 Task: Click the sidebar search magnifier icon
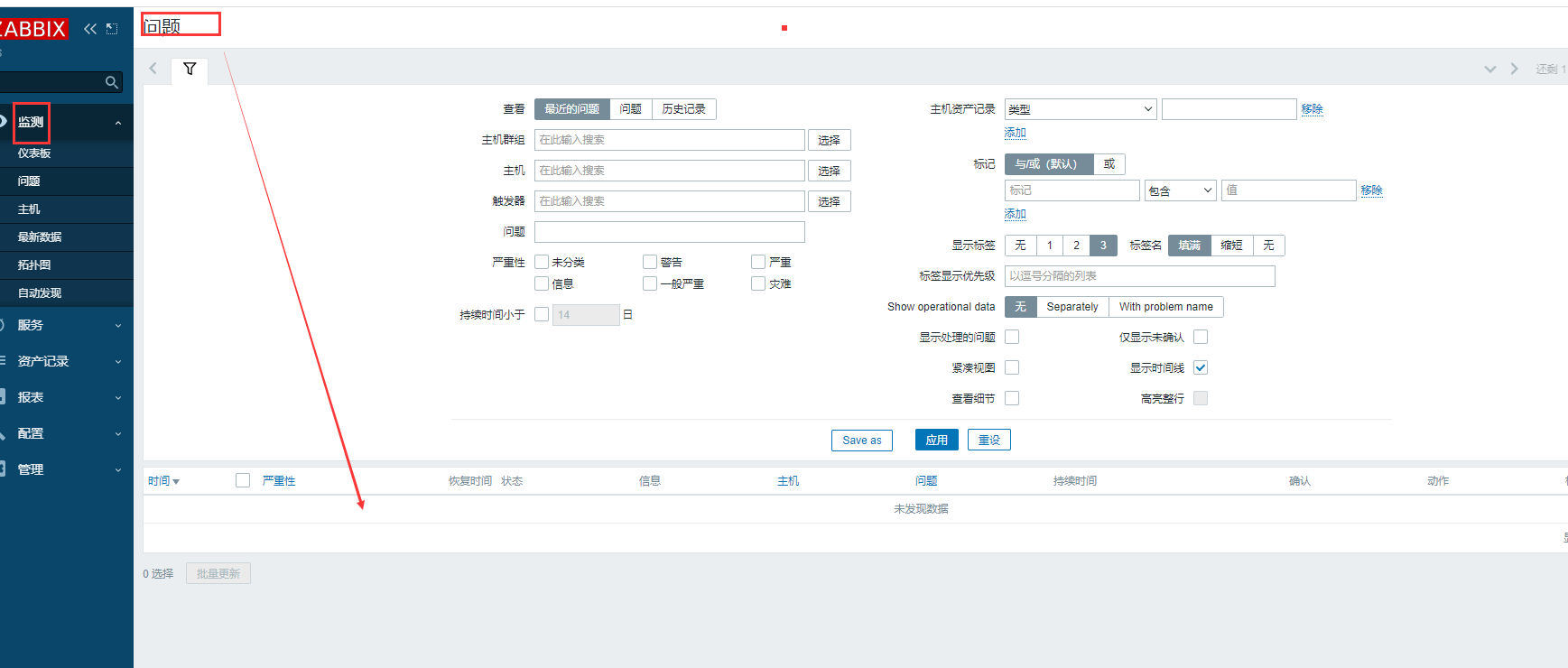pyautogui.click(x=112, y=82)
